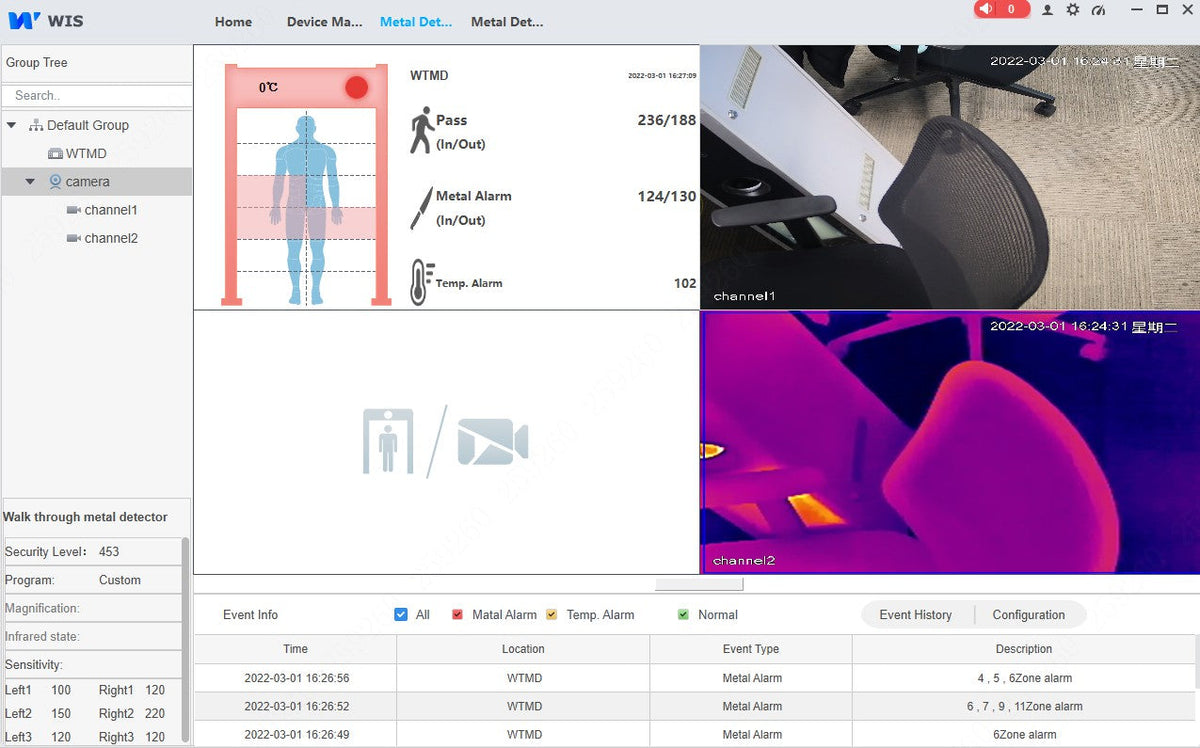Select the row with "4 , 5 , 6Zone alarm"
The width and height of the screenshot is (1200, 748).
tap(693, 678)
